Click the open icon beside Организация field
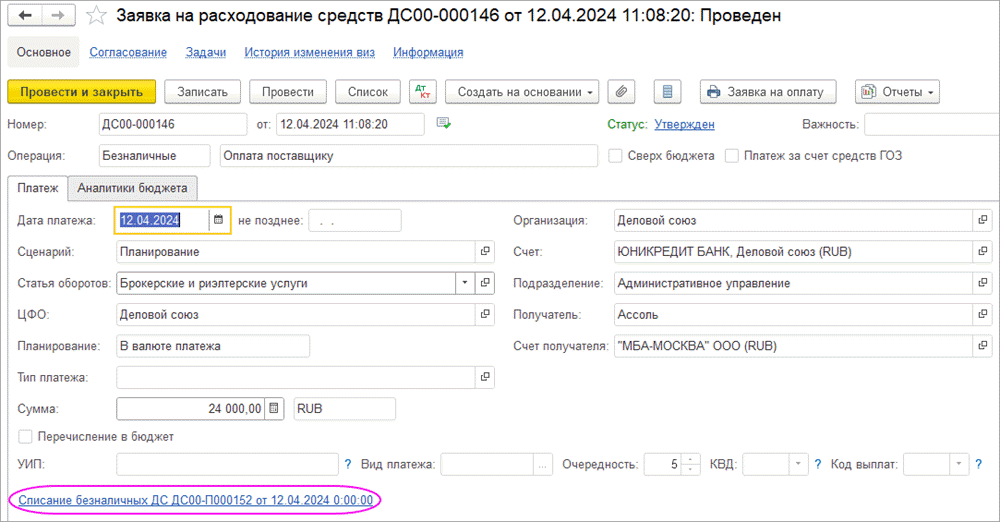Viewport: 1000px width, 522px height. click(982, 220)
